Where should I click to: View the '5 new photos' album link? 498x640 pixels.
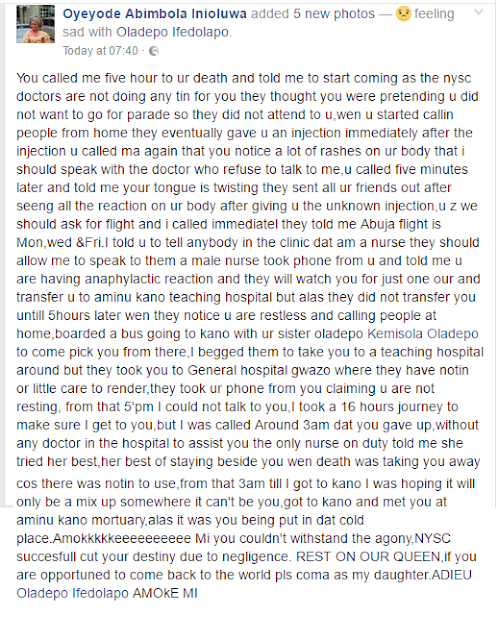334,14
